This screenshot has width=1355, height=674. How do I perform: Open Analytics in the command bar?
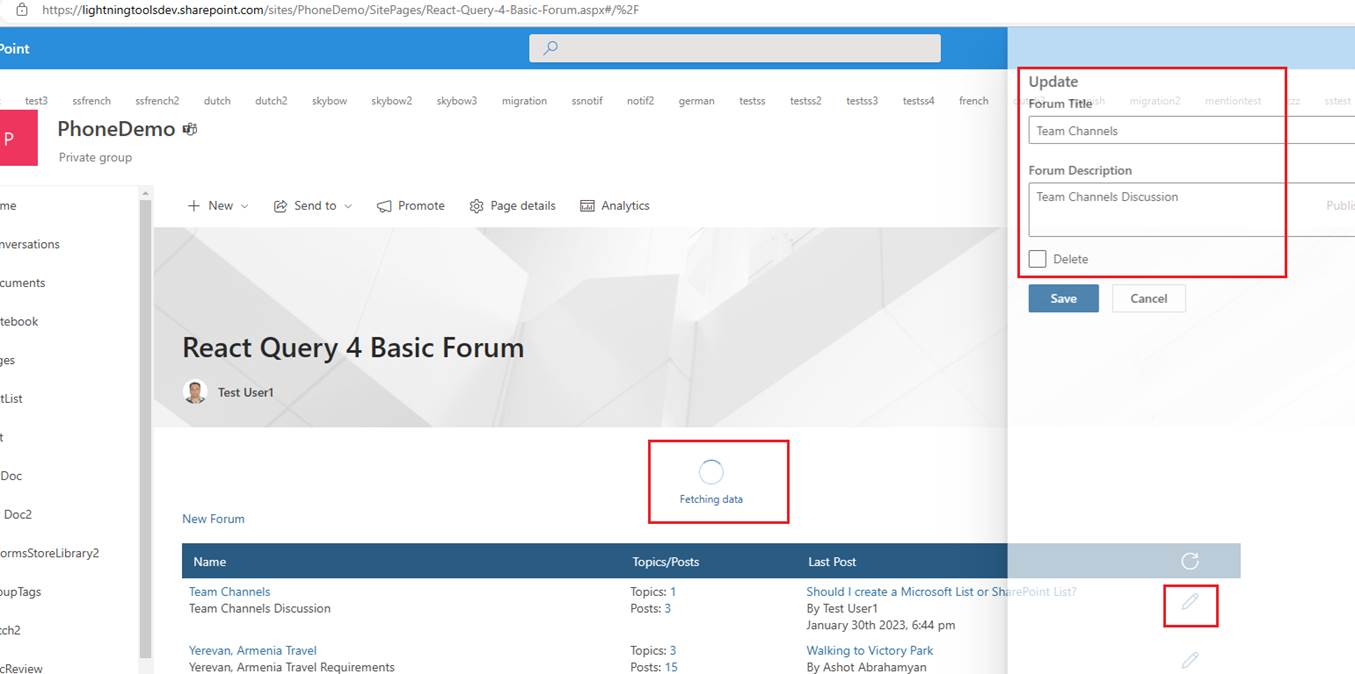click(x=614, y=206)
